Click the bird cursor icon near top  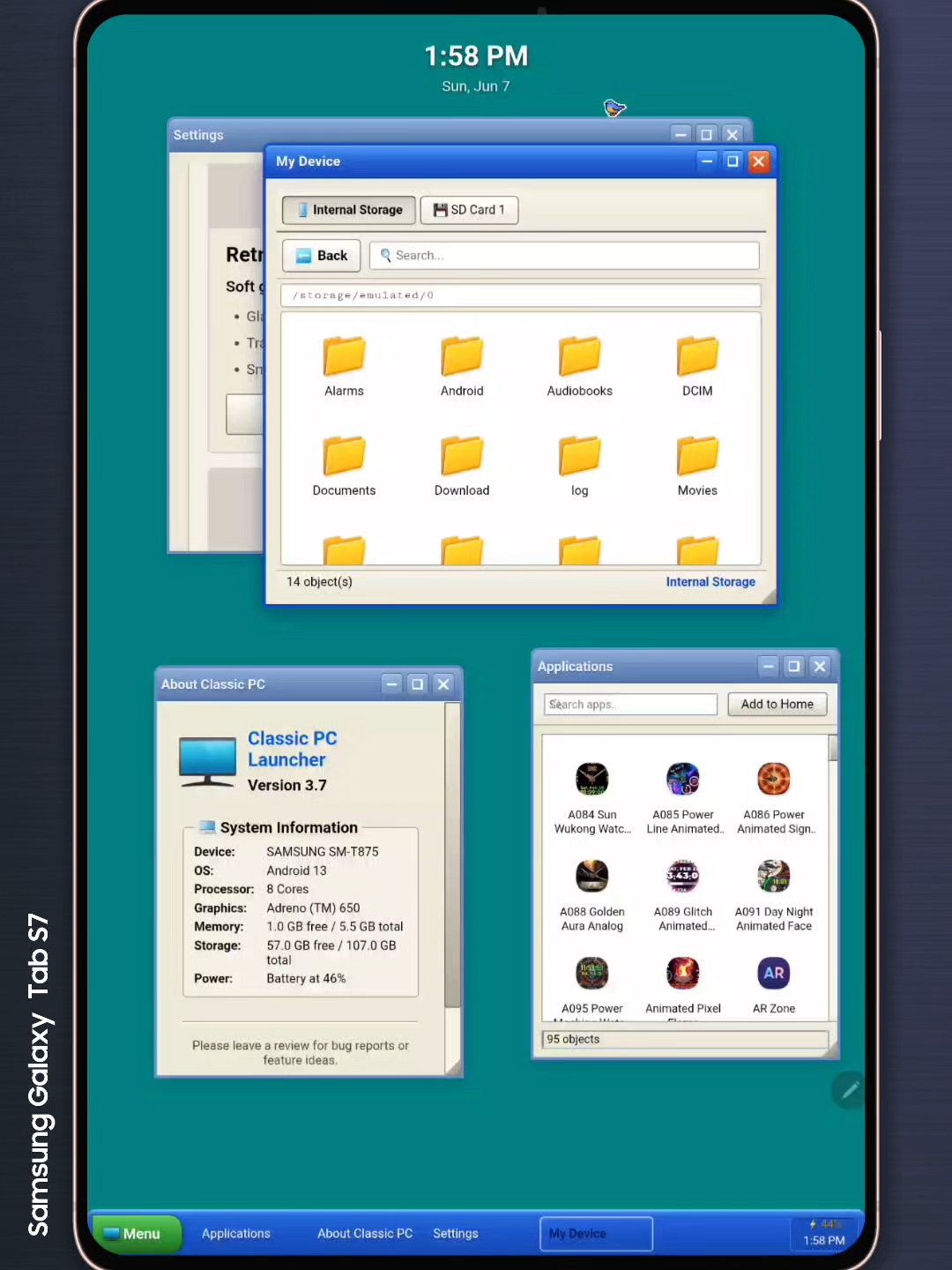coord(614,108)
